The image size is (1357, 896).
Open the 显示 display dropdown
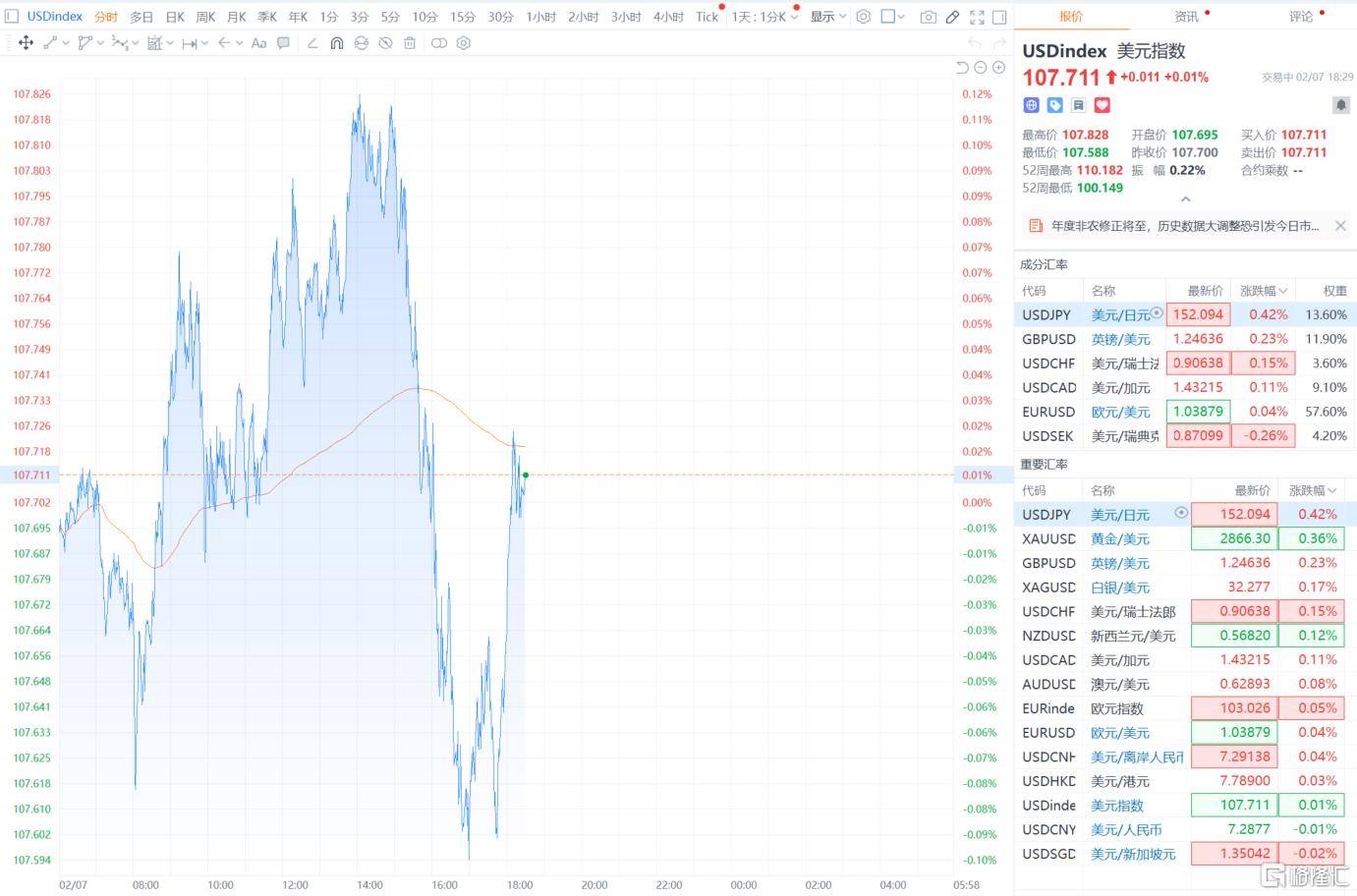tap(827, 17)
